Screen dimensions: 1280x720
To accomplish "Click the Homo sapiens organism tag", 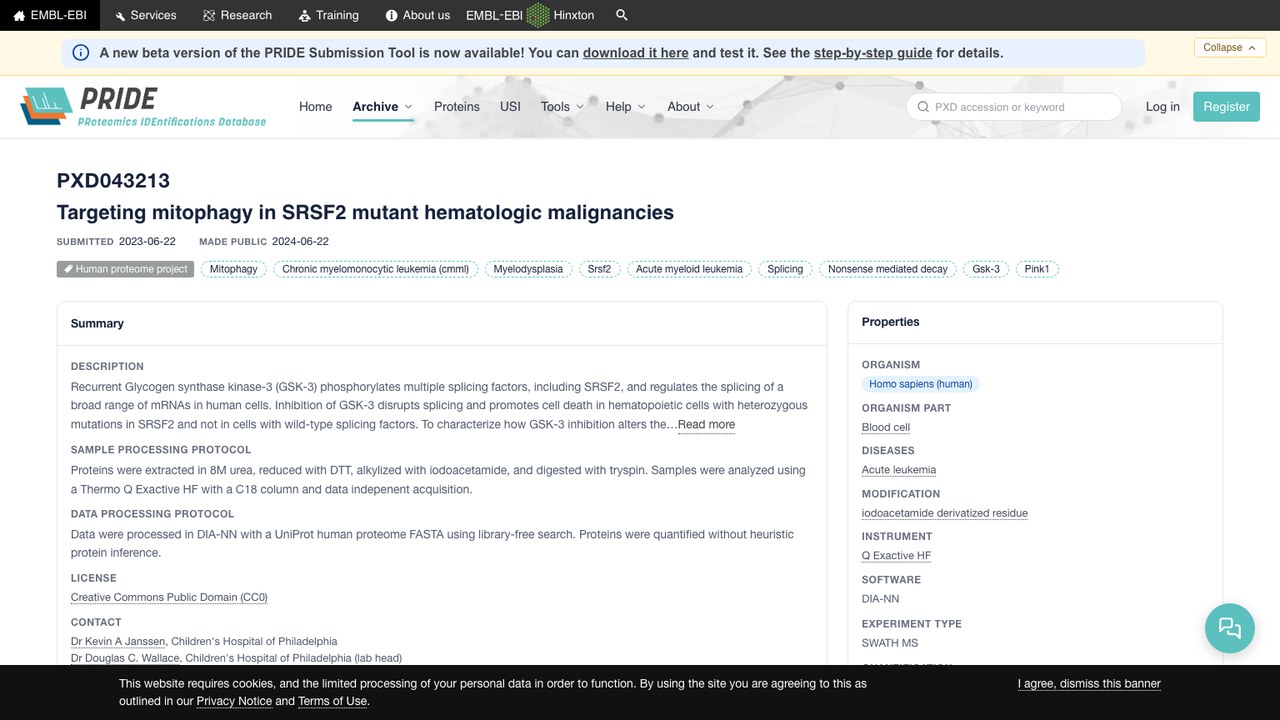I will [920, 384].
